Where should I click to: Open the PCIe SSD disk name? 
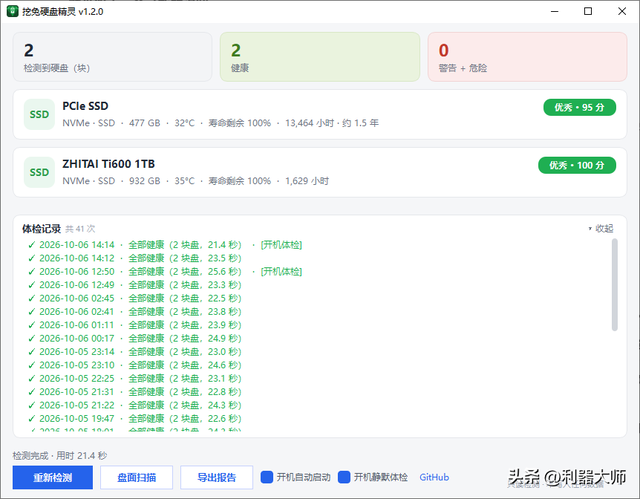coord(85,106)
